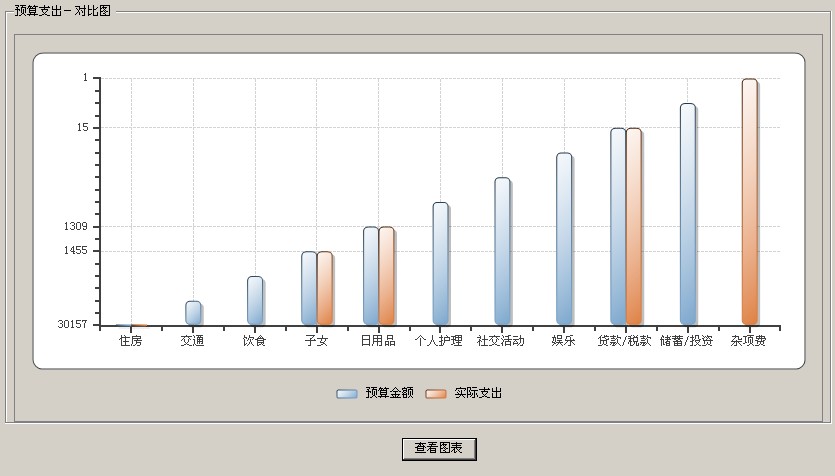The height and width of the screenshot is (476, 835).
Task: Click the blue budget bar for 个人护理
Action: point(440,264)
